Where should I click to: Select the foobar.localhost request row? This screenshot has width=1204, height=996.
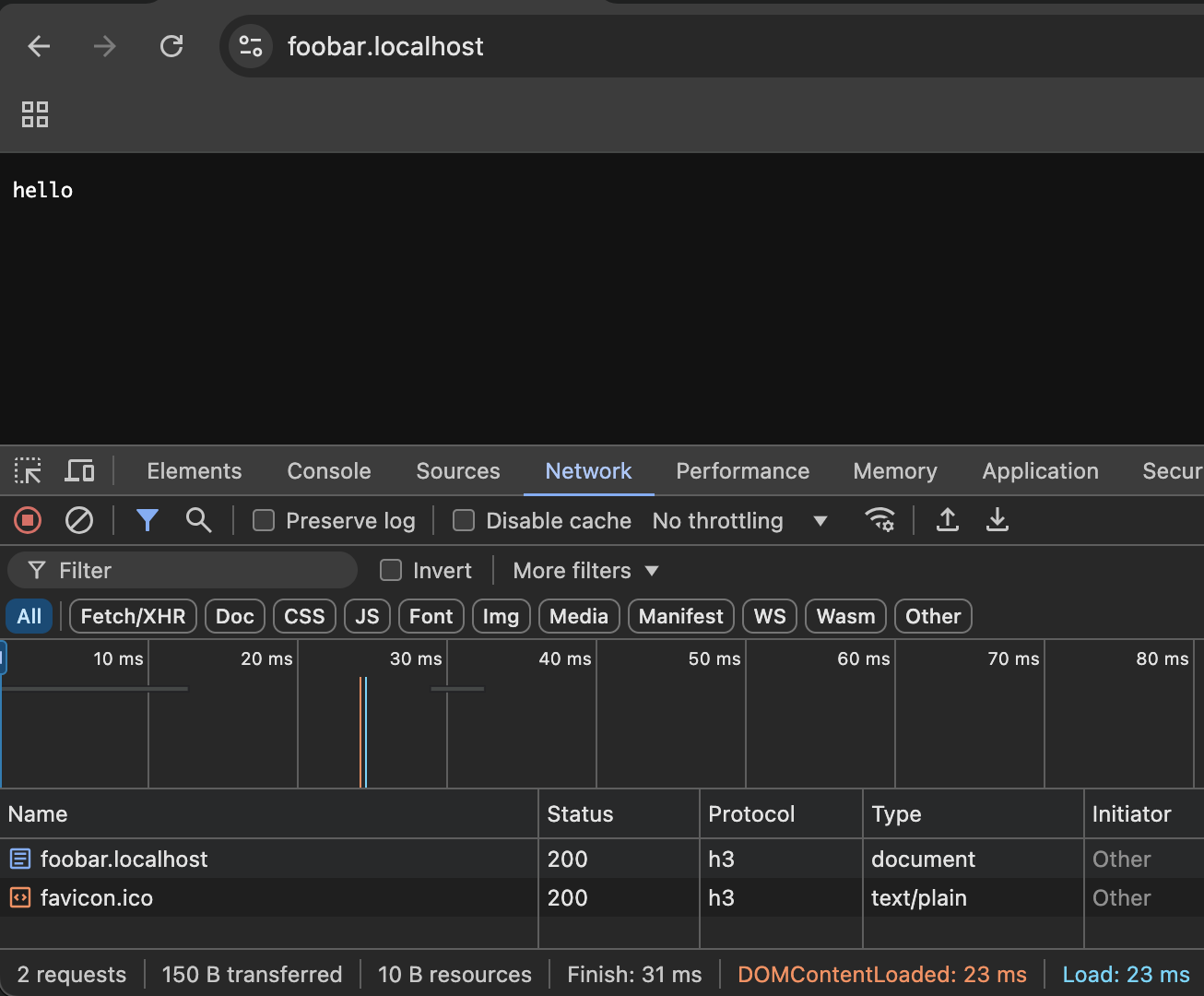click(602, 860)
